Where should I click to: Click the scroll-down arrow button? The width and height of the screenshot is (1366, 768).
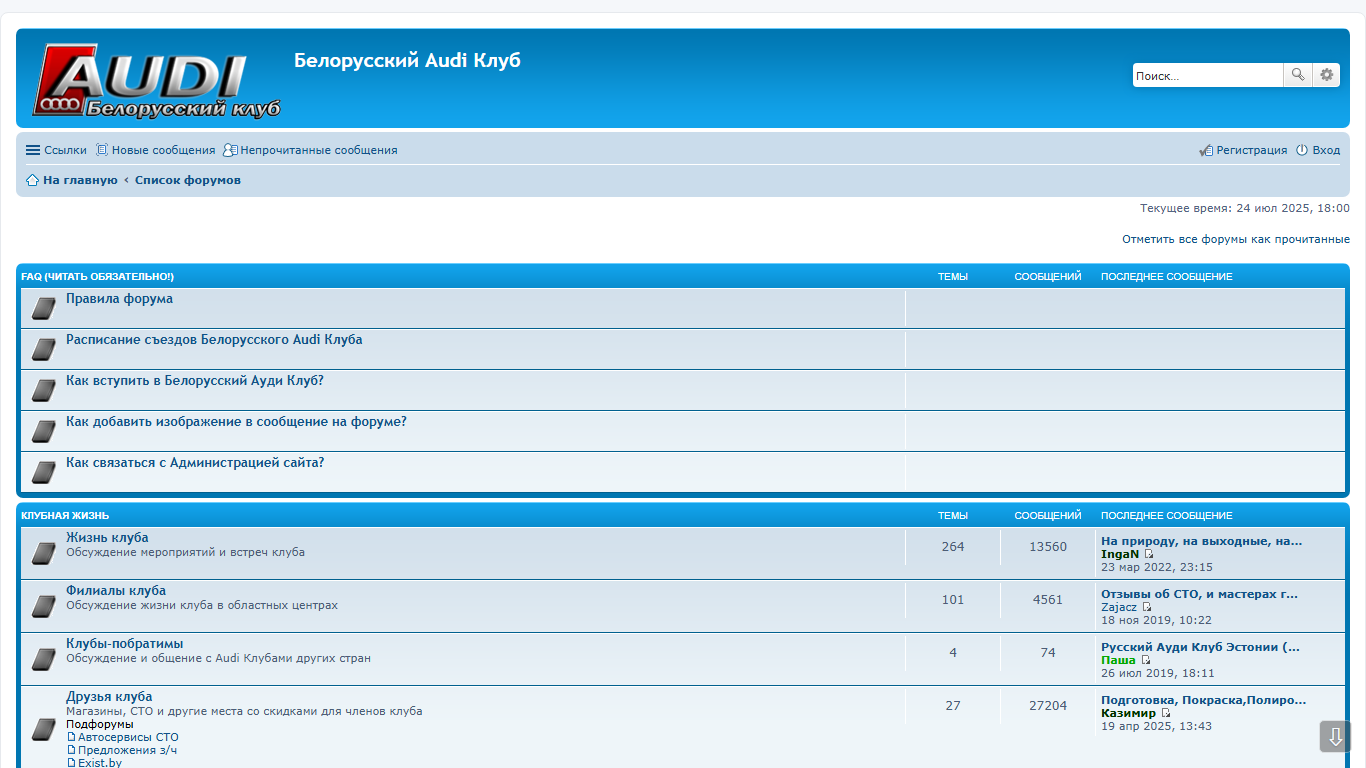click(x=1335, y=736)
